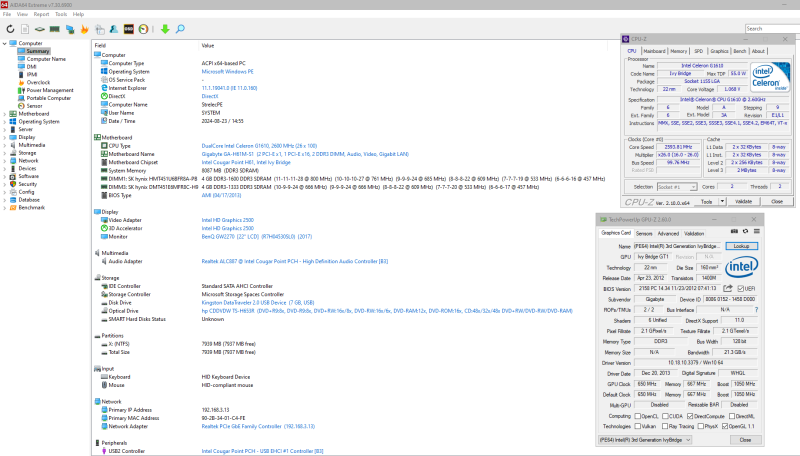Open the GPU-Z hamburger menu icon
This screenshot has width=800, height=456.
tap(757, 231)
